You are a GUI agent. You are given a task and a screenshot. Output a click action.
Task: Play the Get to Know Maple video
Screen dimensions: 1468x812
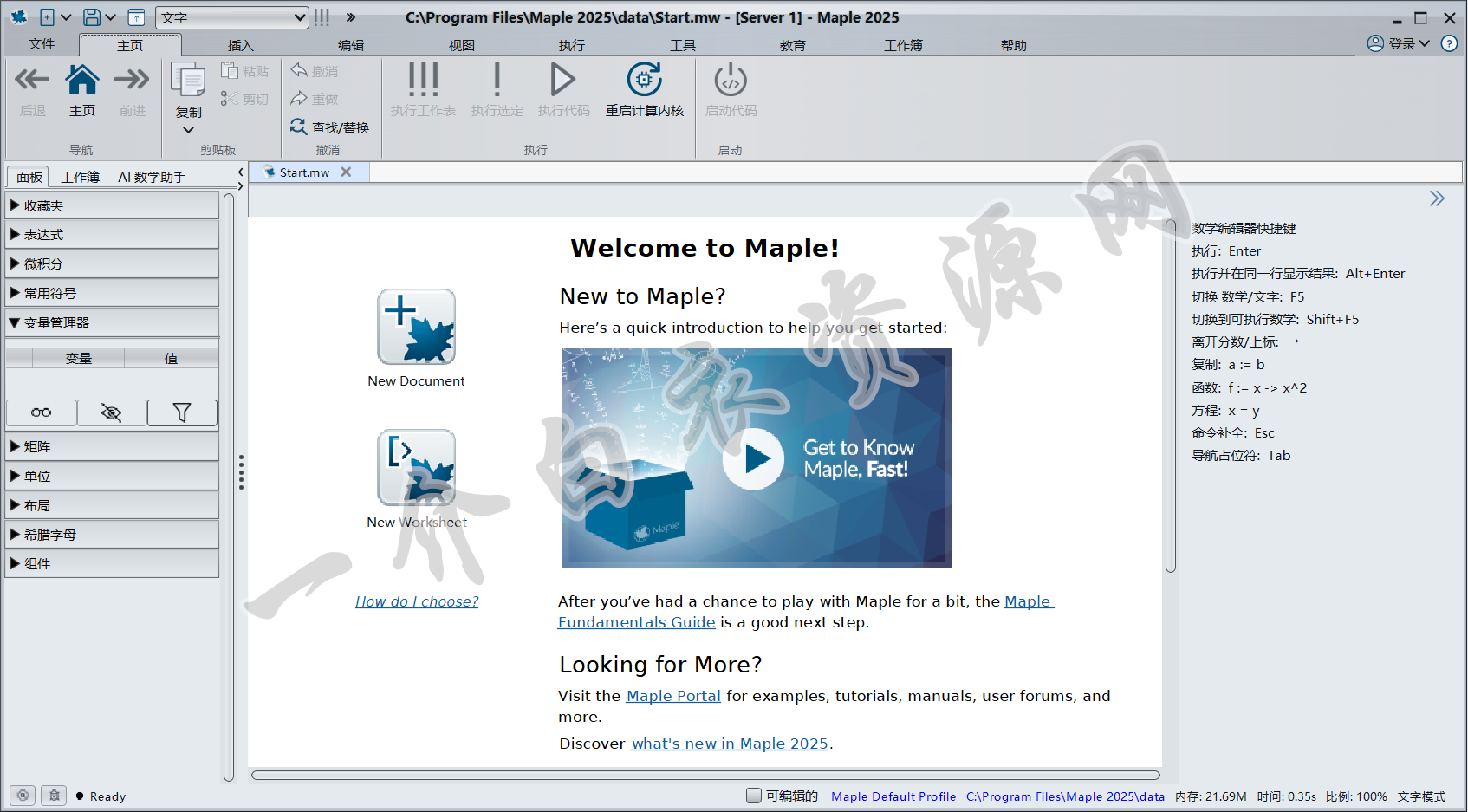[754, 458]
